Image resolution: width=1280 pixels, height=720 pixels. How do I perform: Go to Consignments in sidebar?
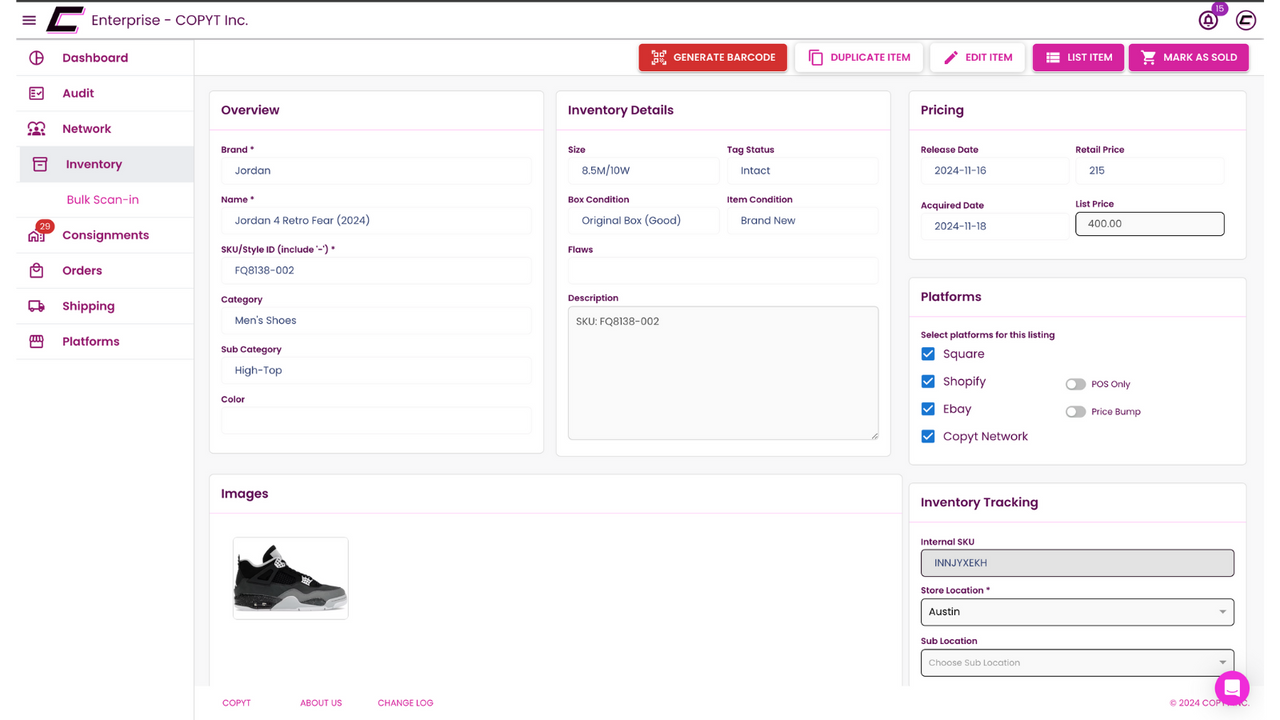click(105, 235)
